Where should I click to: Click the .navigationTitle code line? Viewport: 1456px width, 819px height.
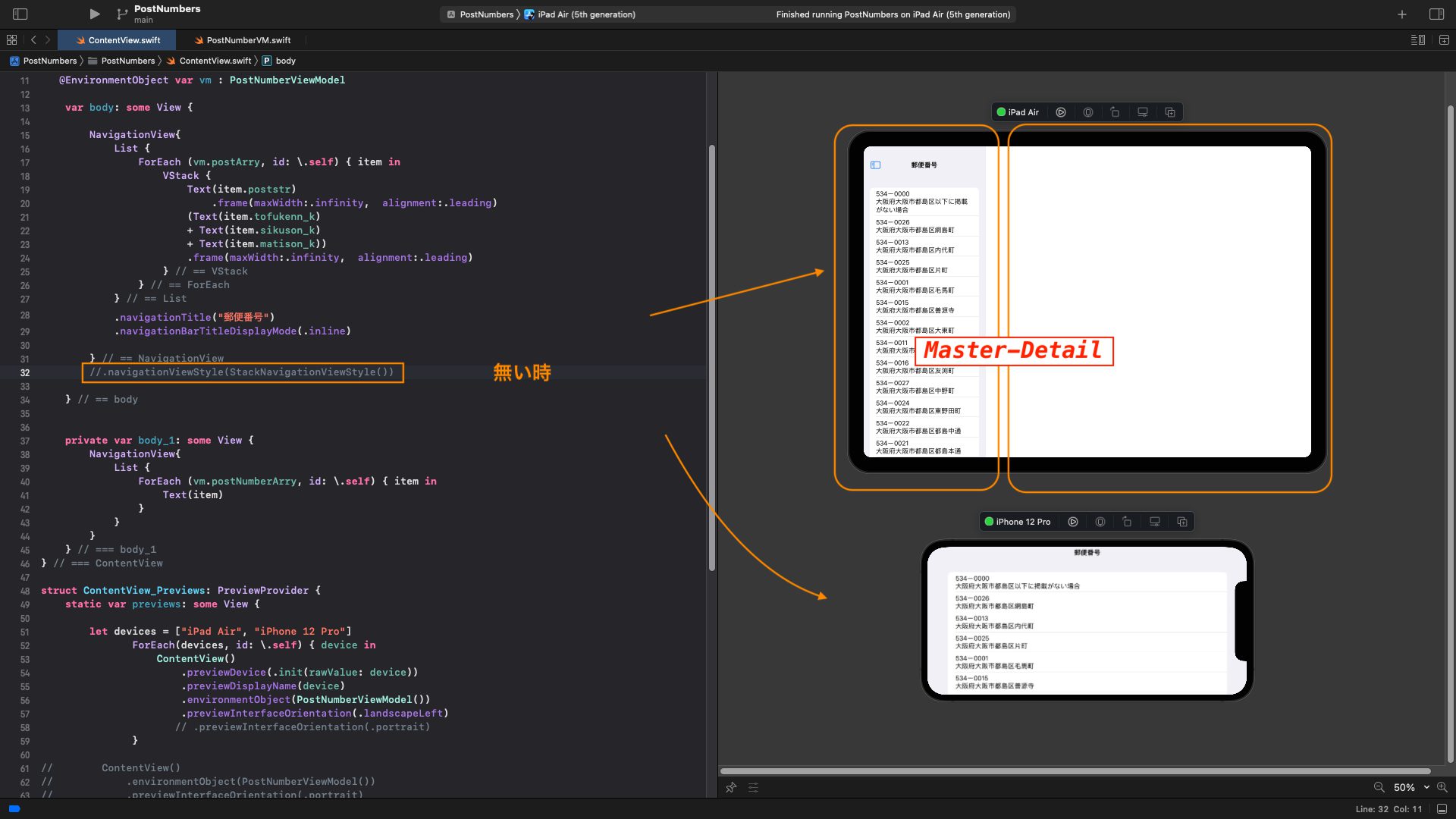194,317
